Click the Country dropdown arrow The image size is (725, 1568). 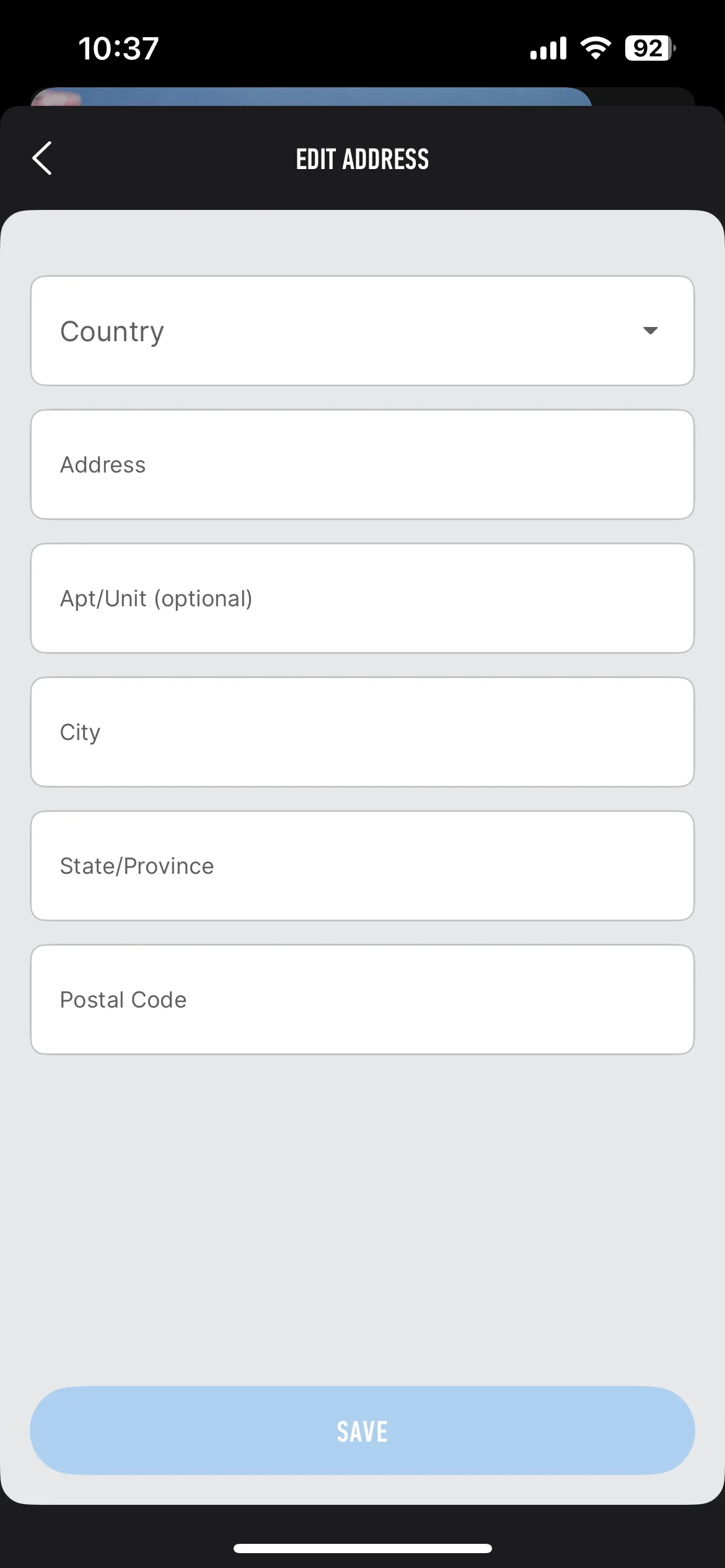tap(650, 331)
